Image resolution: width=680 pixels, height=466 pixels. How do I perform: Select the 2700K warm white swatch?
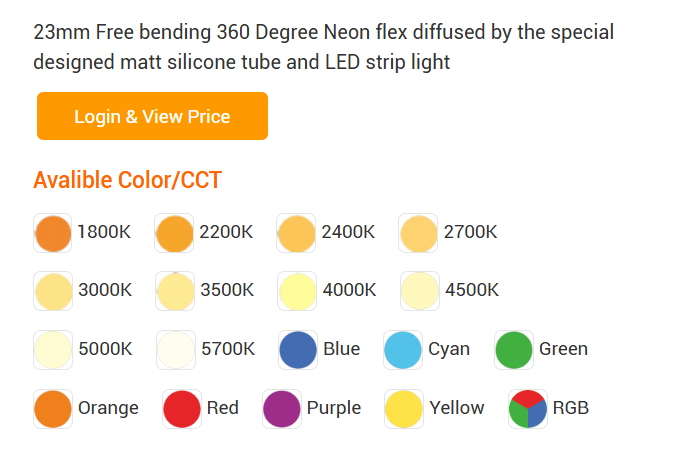(x=419, y=233)
